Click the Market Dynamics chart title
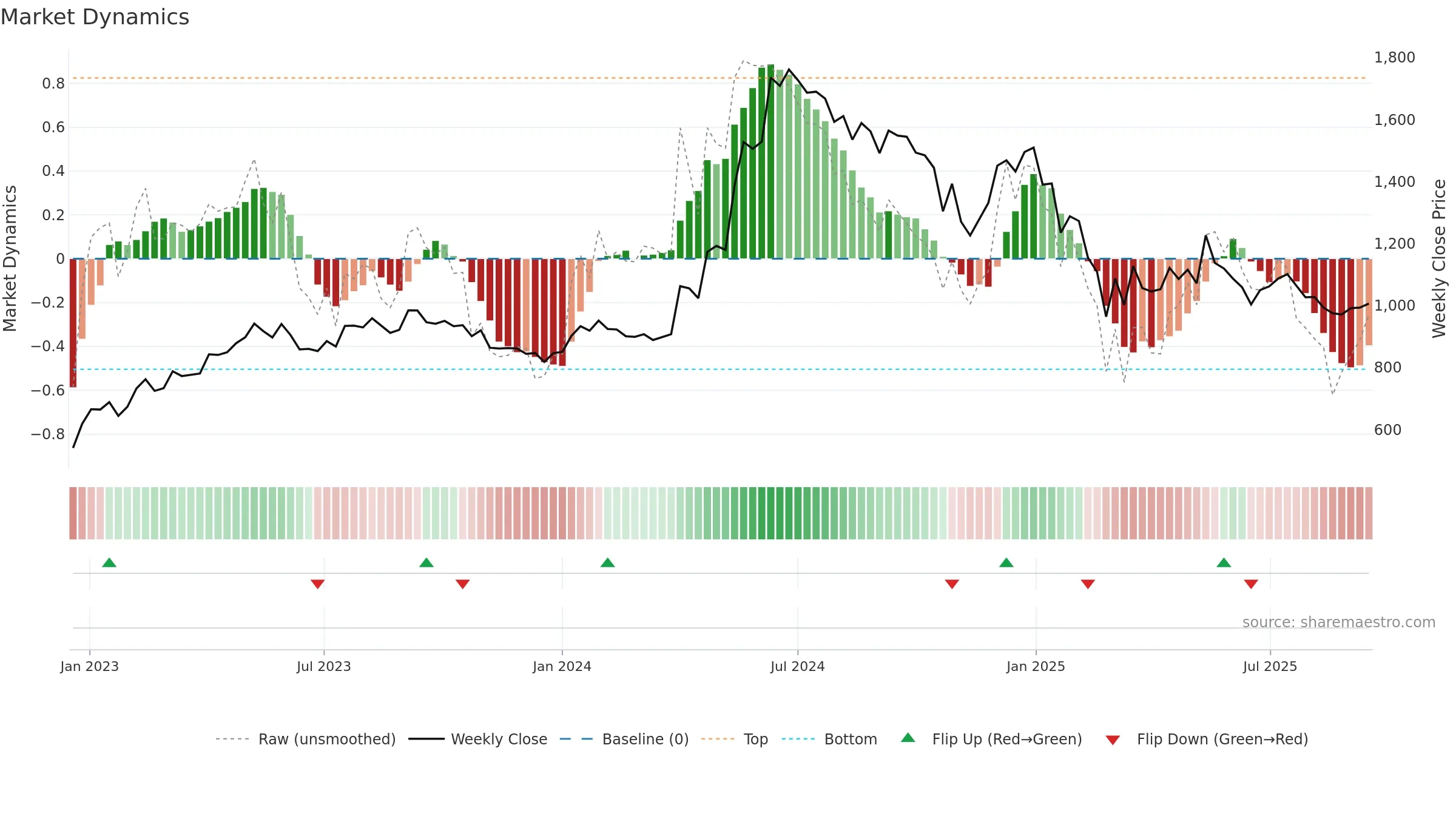The image size is (1456, 819). 95,17
